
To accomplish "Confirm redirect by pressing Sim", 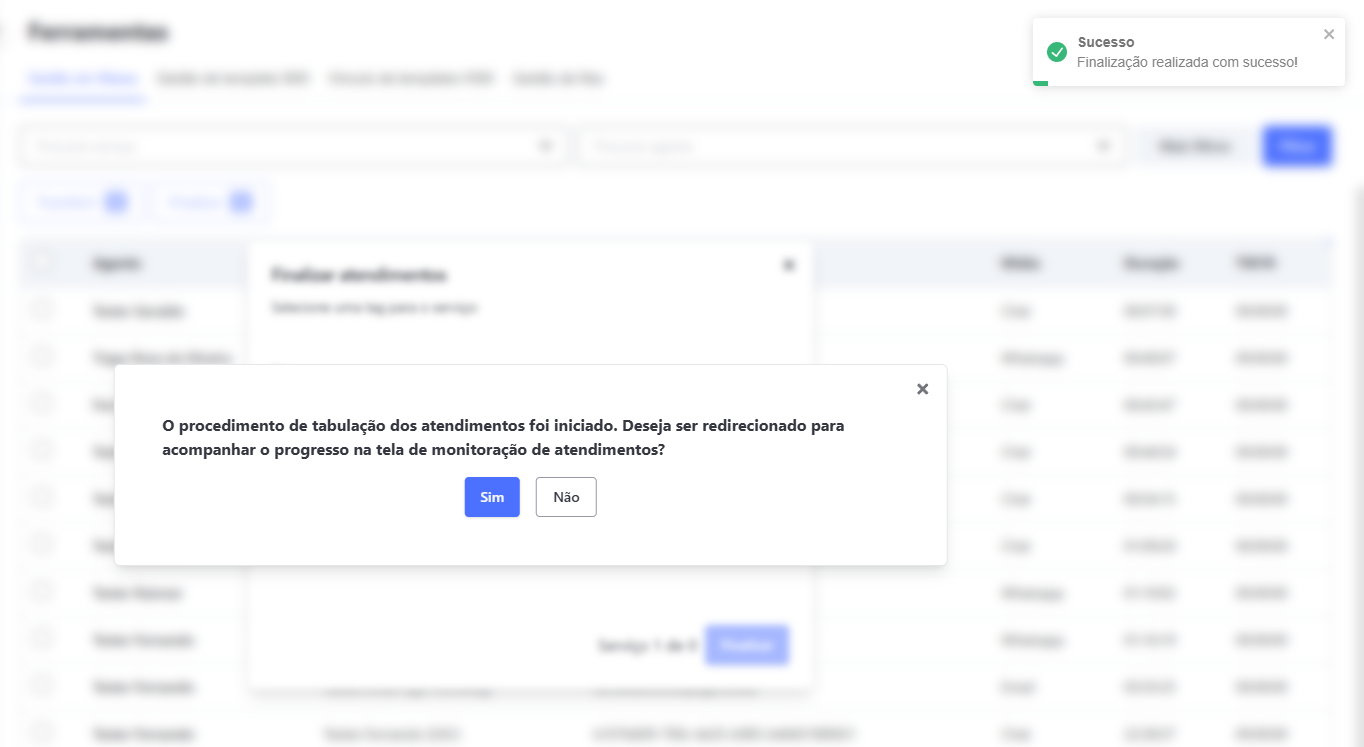I will (492, 497).
